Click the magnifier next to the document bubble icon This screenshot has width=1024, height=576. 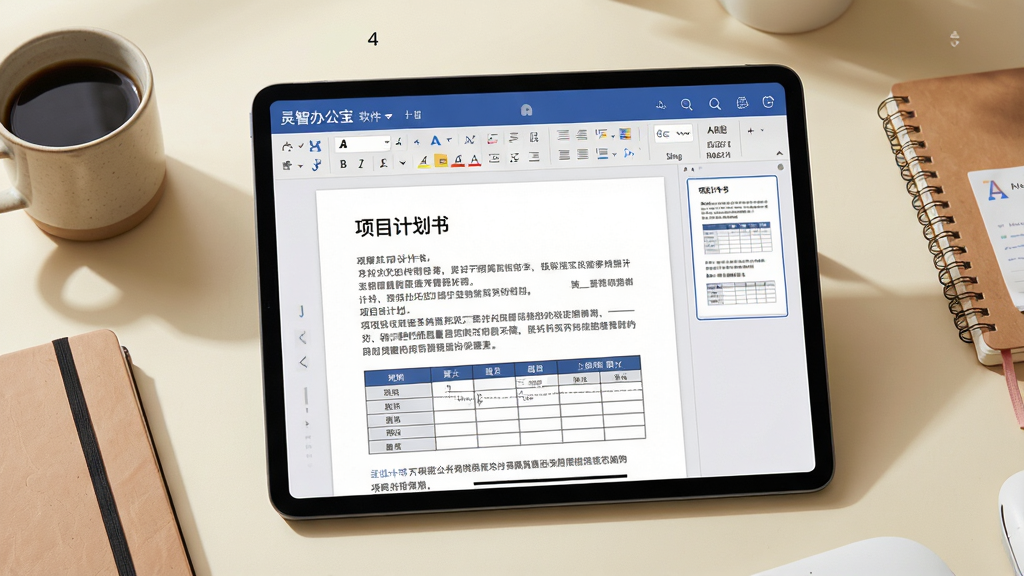pos(715,104)
